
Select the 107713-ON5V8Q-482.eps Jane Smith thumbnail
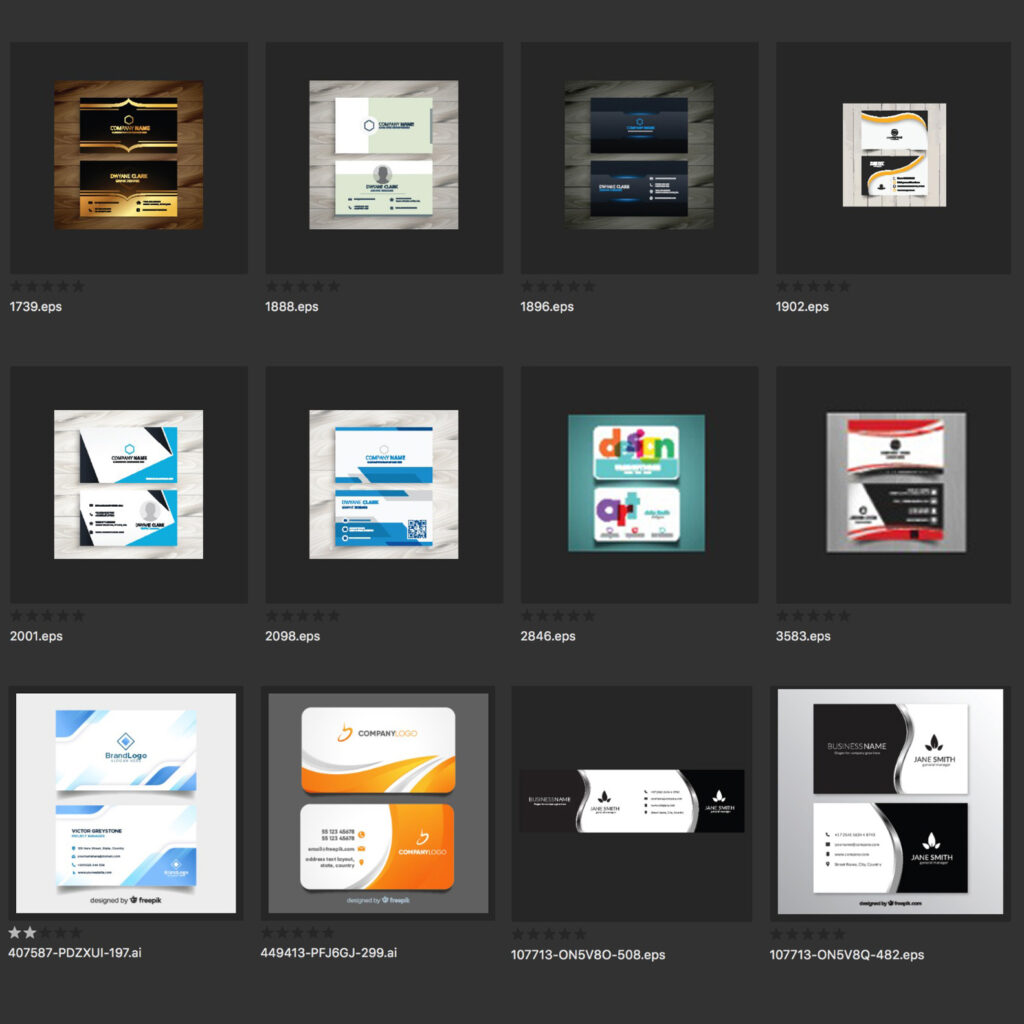tap(890, 803)
